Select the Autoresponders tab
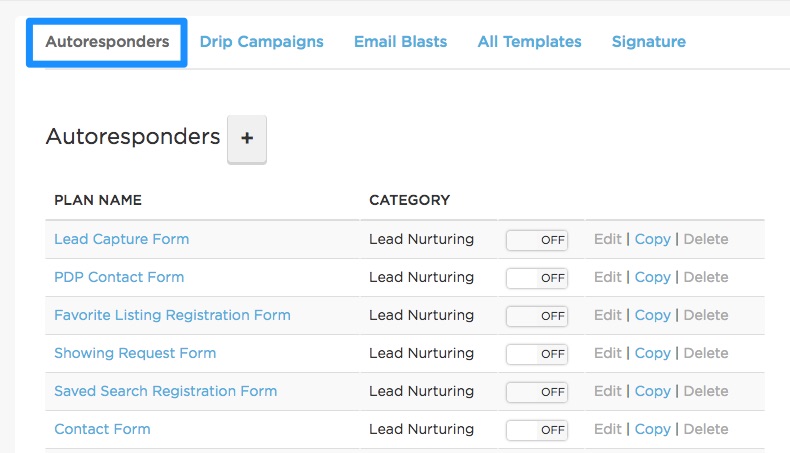 coord(106,42)
